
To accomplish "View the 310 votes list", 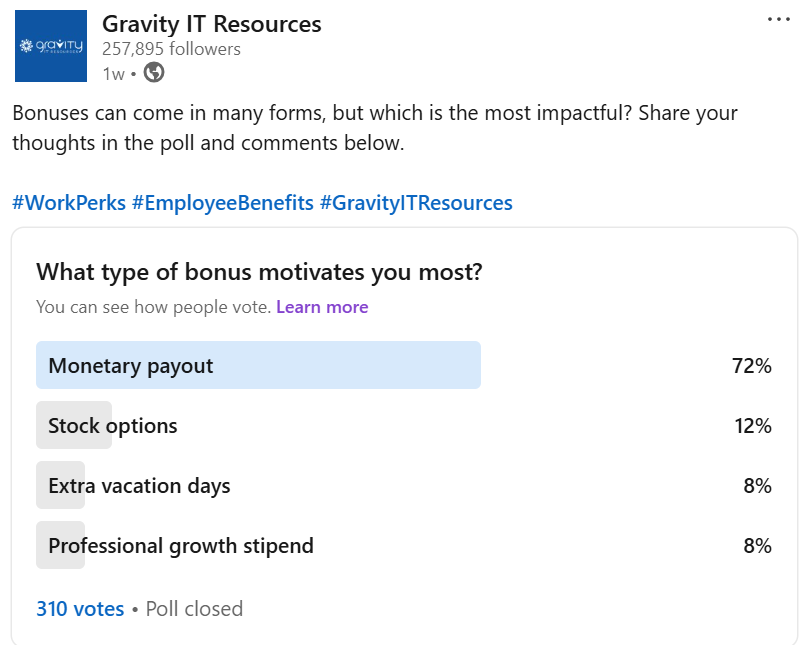I will pos(80,609).
